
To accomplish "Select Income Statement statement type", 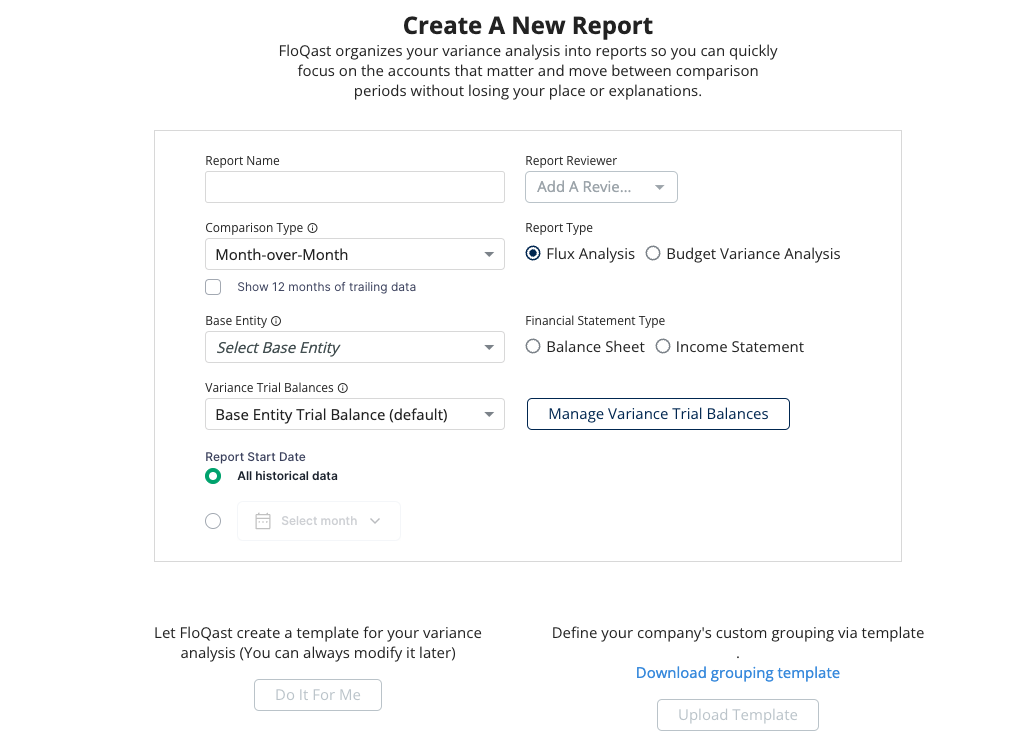I will click(663, 347).
